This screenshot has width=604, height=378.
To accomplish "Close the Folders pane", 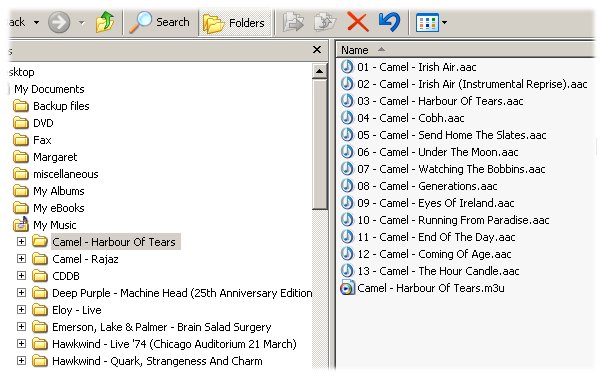I will 317,50.
